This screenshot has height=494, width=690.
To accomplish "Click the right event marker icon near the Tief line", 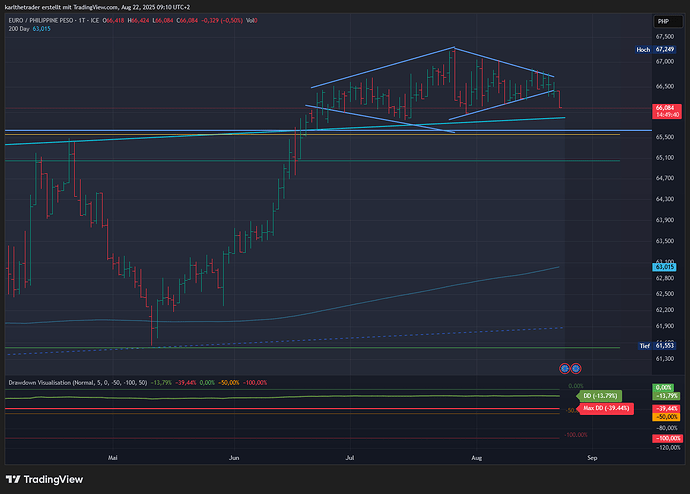I will pos(576,369).
